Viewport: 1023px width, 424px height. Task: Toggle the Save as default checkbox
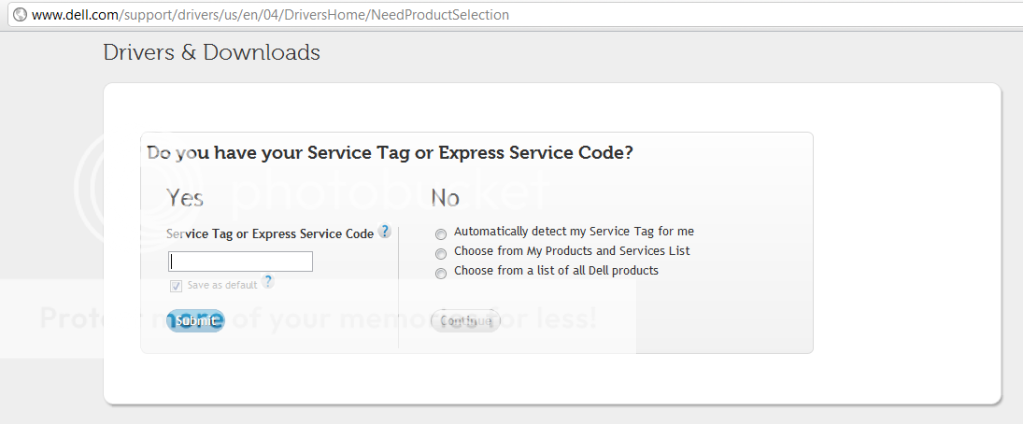(176, 285)
